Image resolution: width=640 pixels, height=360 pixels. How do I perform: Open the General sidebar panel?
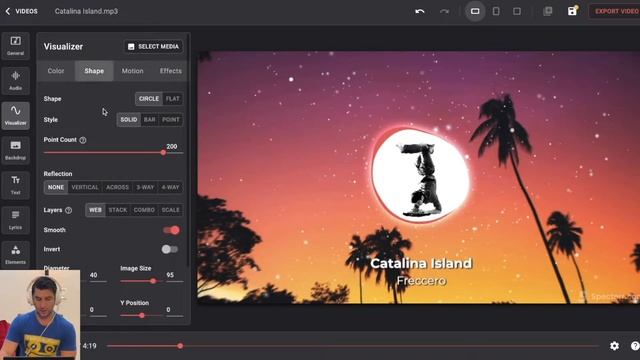16,45
